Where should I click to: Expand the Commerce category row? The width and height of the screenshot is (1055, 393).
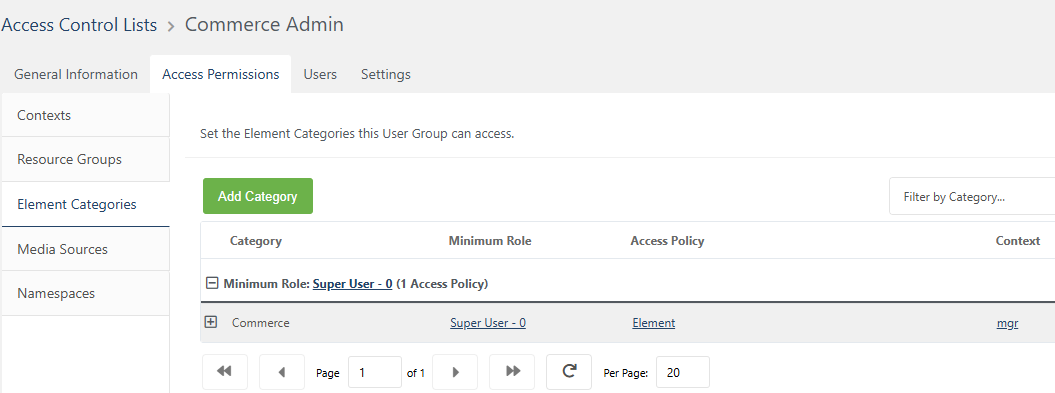tap(211, 322)
